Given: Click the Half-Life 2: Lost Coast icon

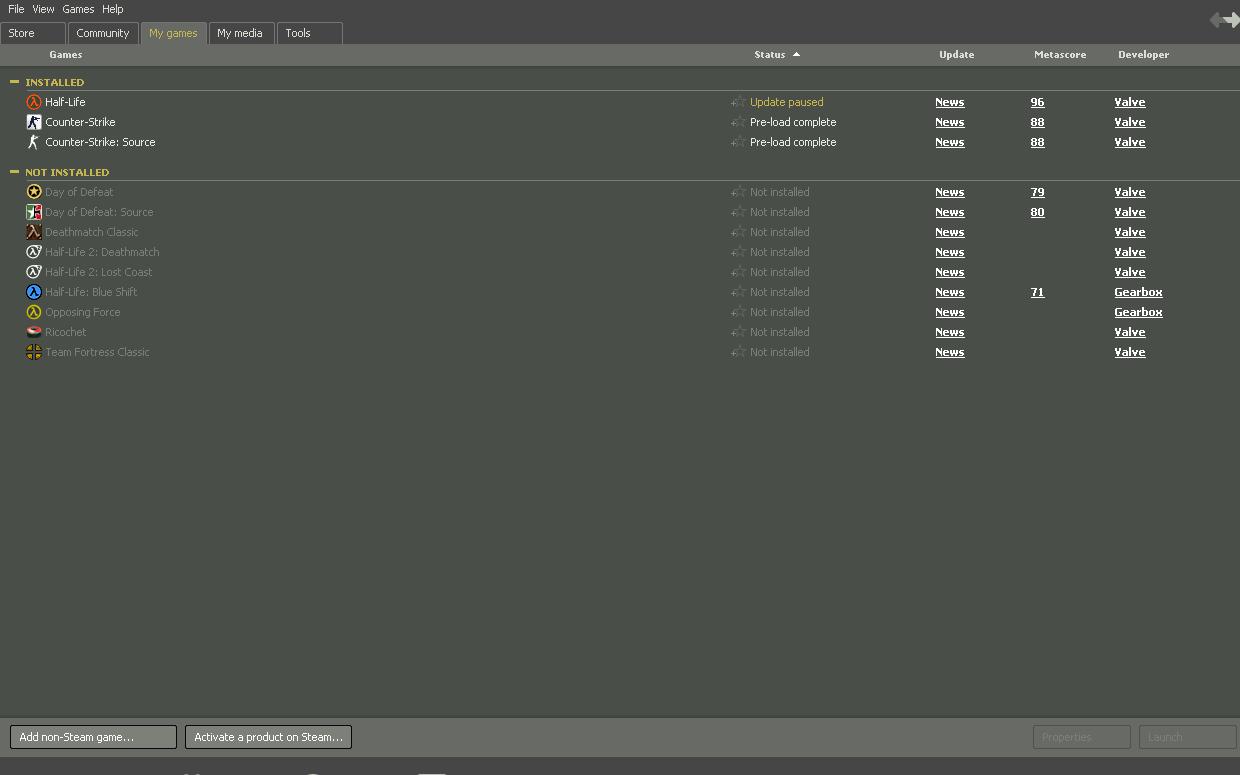Looking at the screenshot, I should pyautogui.click(x=34, y=272).
